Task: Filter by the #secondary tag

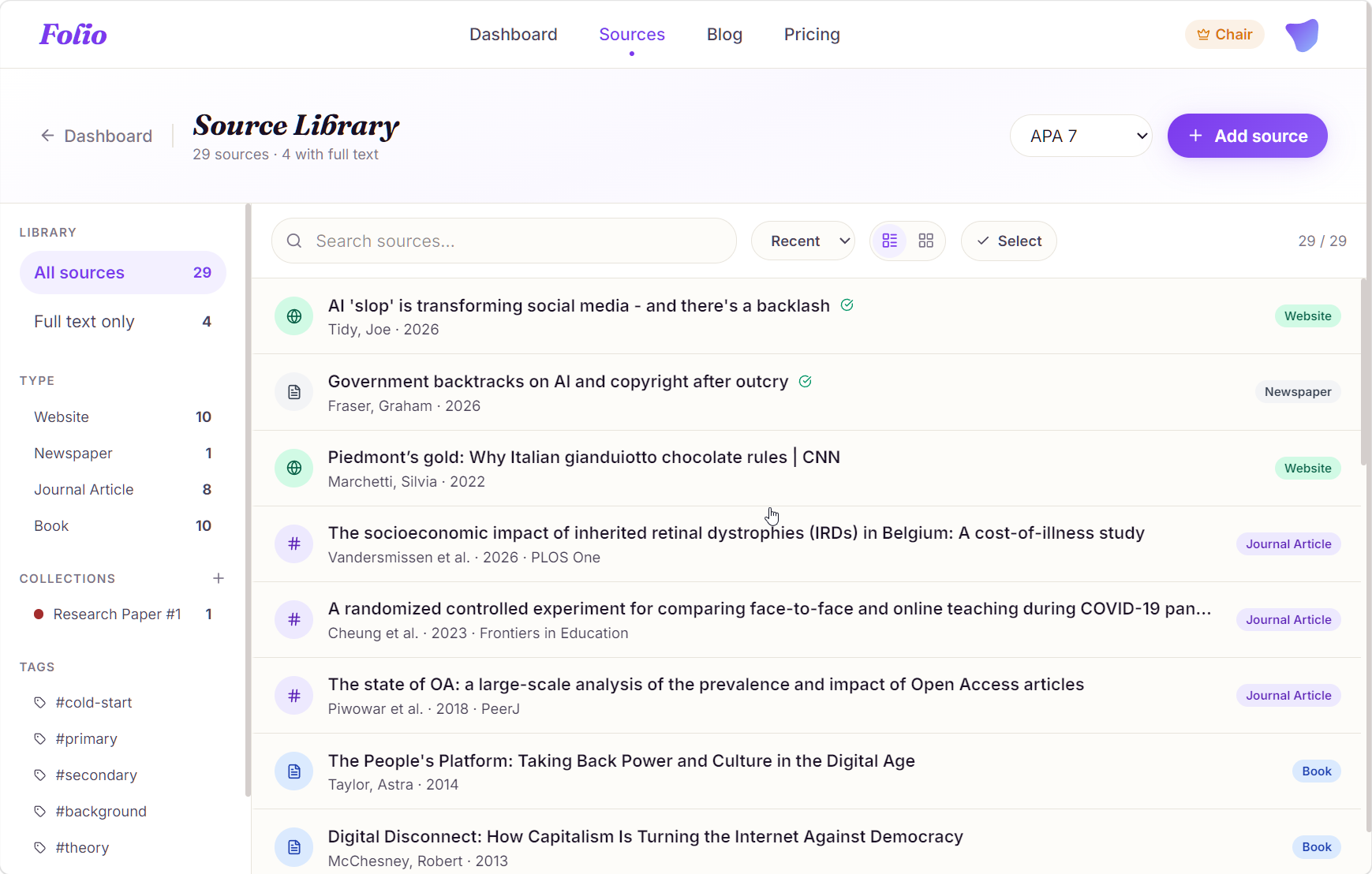Action: click(x=96, y=775)
